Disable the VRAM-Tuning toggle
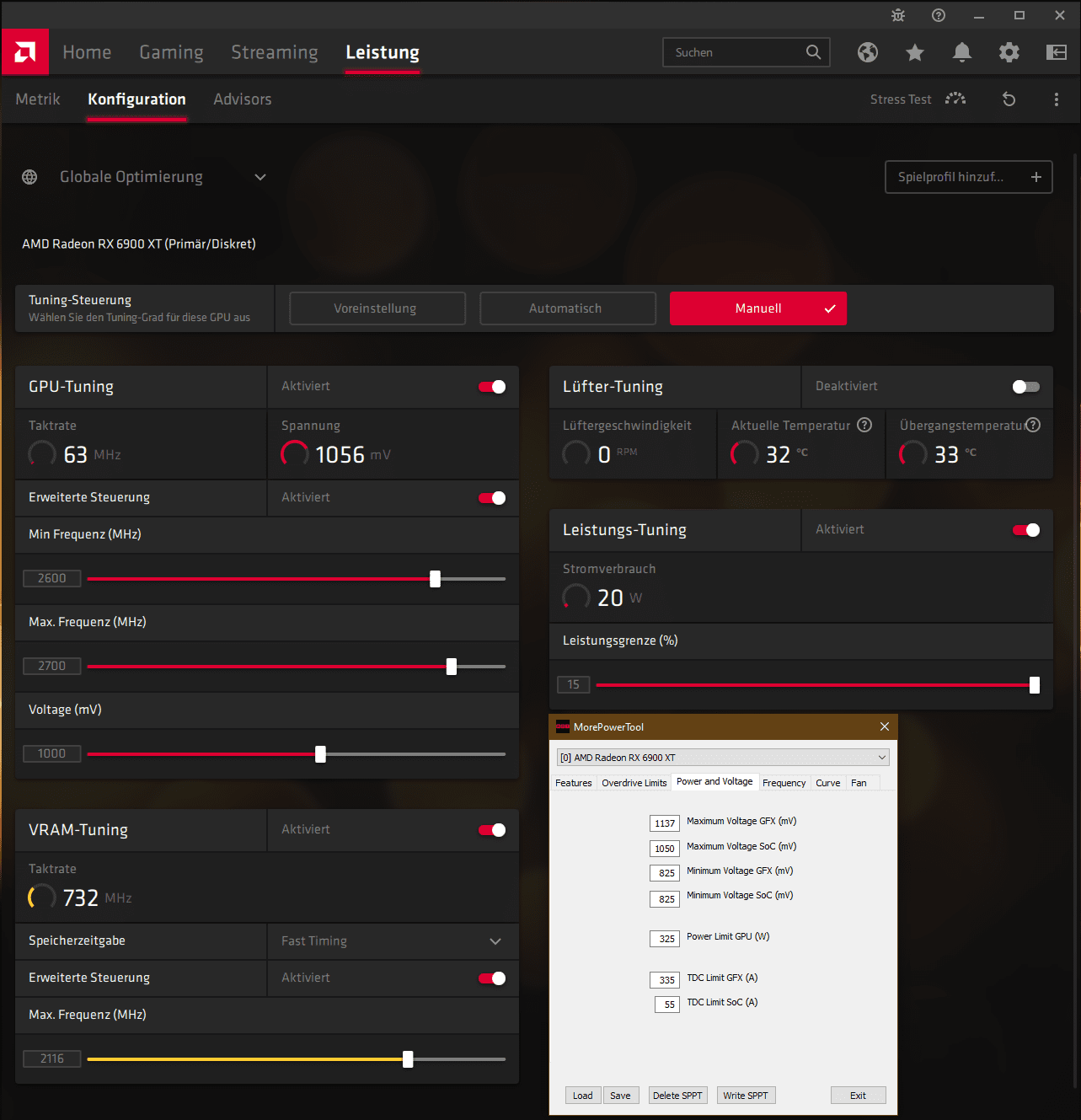Viewport: 1081px width, 1120px height. [492, 830]
